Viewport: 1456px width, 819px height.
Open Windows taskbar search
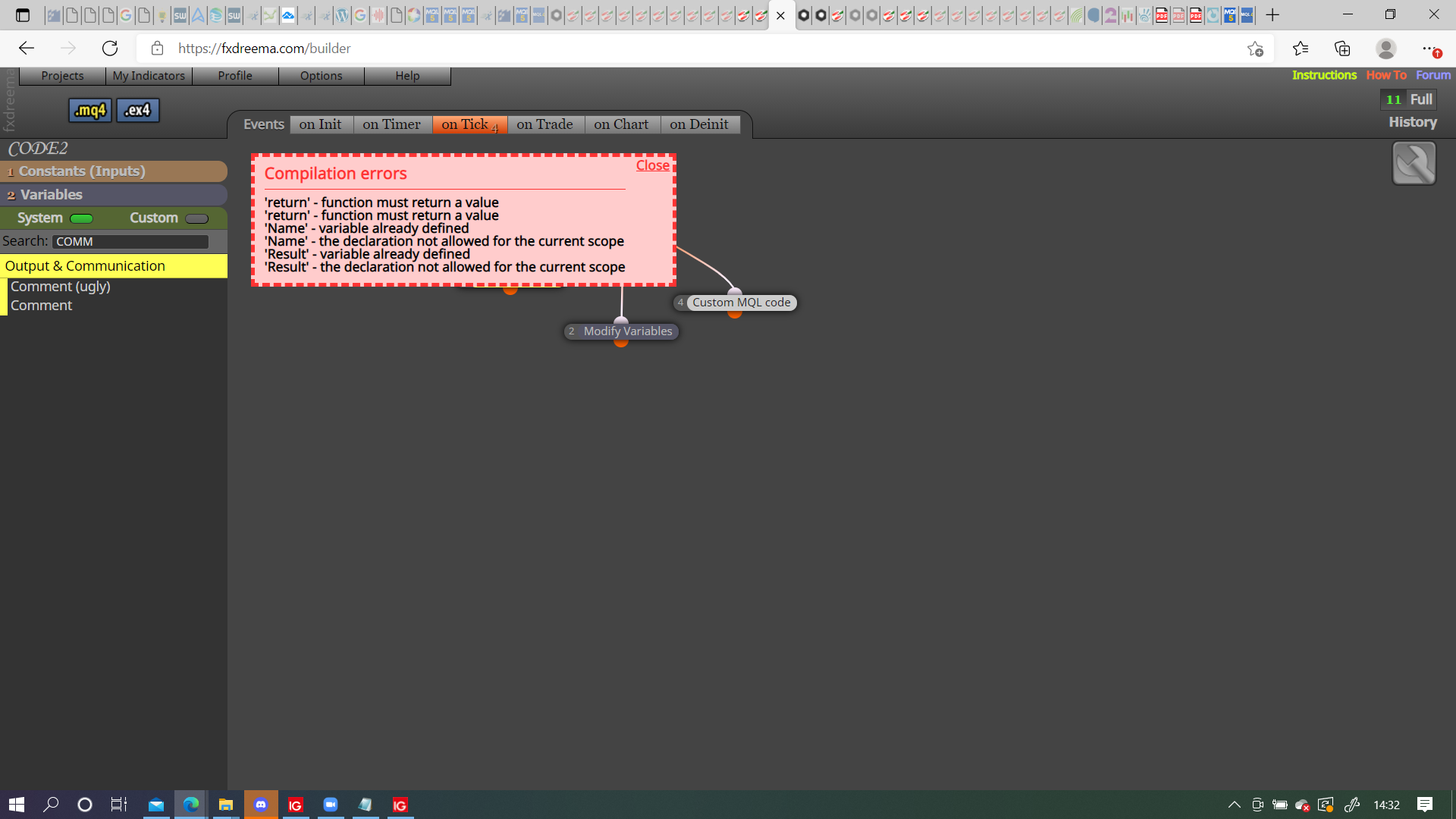point(51,805)
